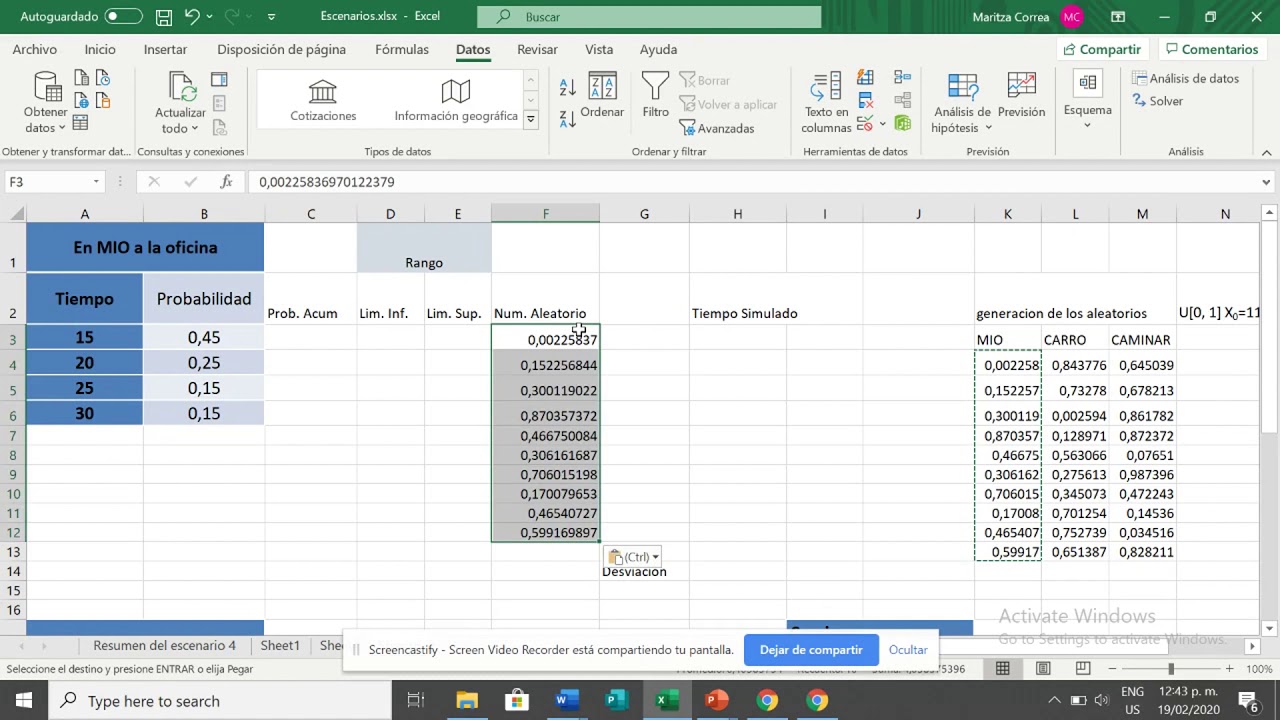The image size is (1280, 720).
Task: Click the Previsión forecast sheet icon
Action: point(1021,97)
